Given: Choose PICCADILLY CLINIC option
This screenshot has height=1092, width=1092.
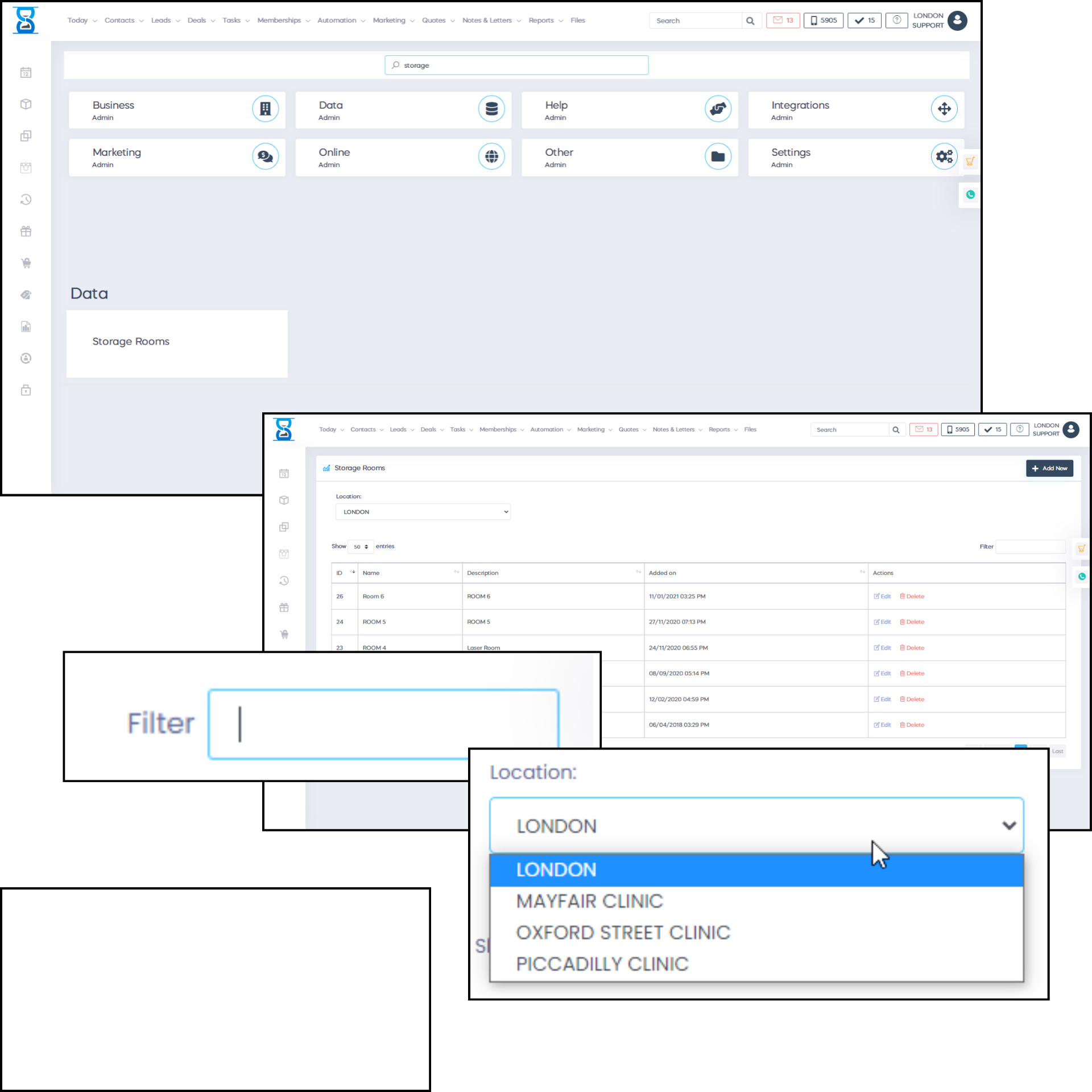Looking at the screenshot, I should [602, 964].
